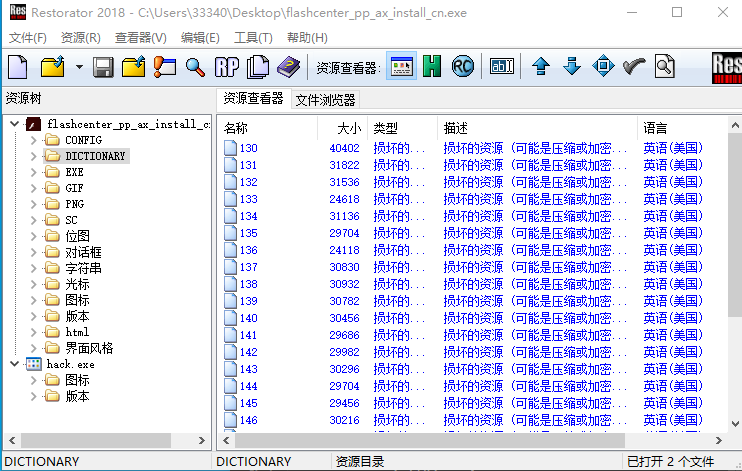The height and width of the screenshot is (471, 742).
Task: Open the 帮助(H) menu
Action: point(307,37)
